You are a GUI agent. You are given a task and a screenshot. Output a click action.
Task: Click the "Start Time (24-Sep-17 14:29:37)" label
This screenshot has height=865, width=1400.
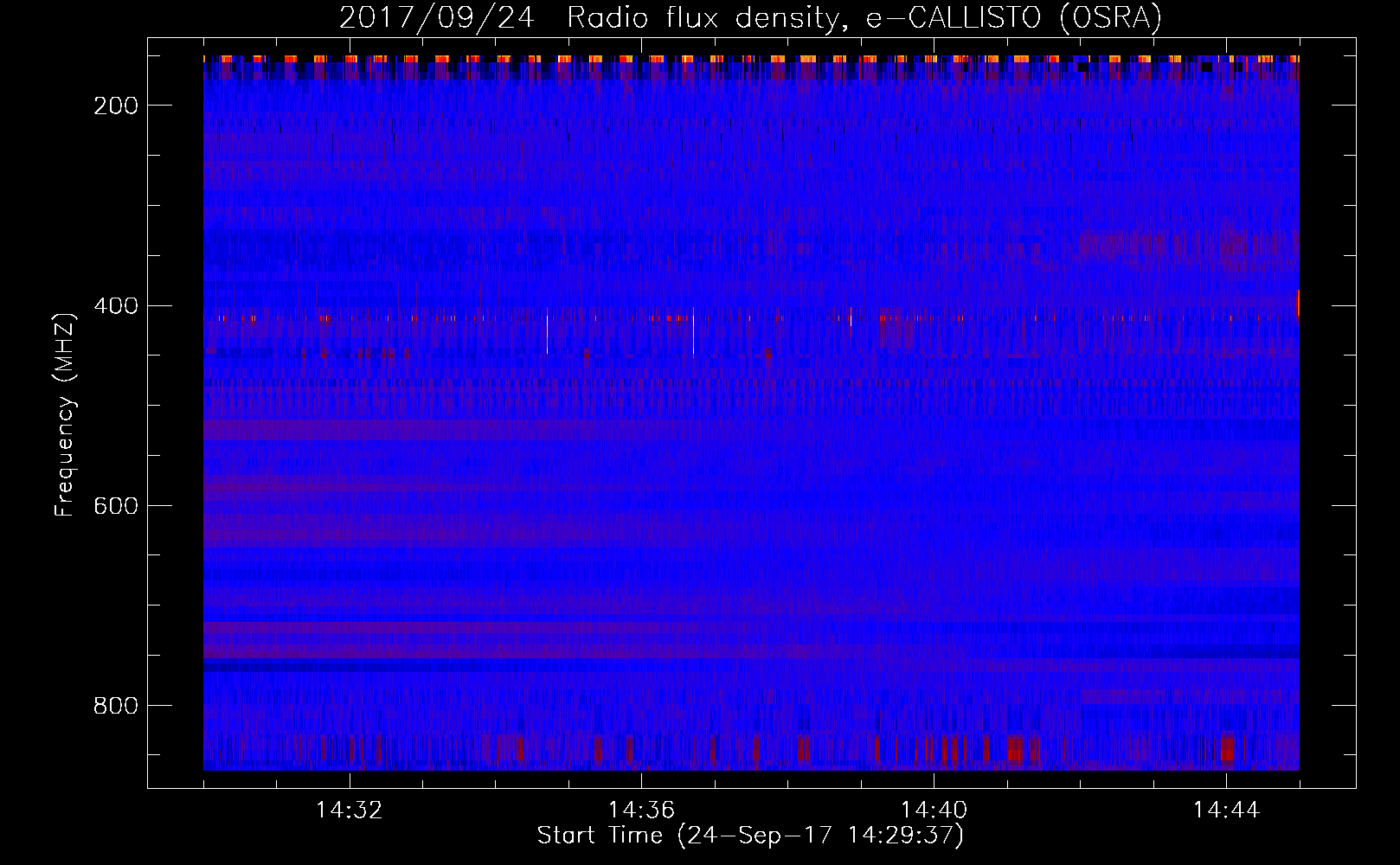(x=750, y=836)
